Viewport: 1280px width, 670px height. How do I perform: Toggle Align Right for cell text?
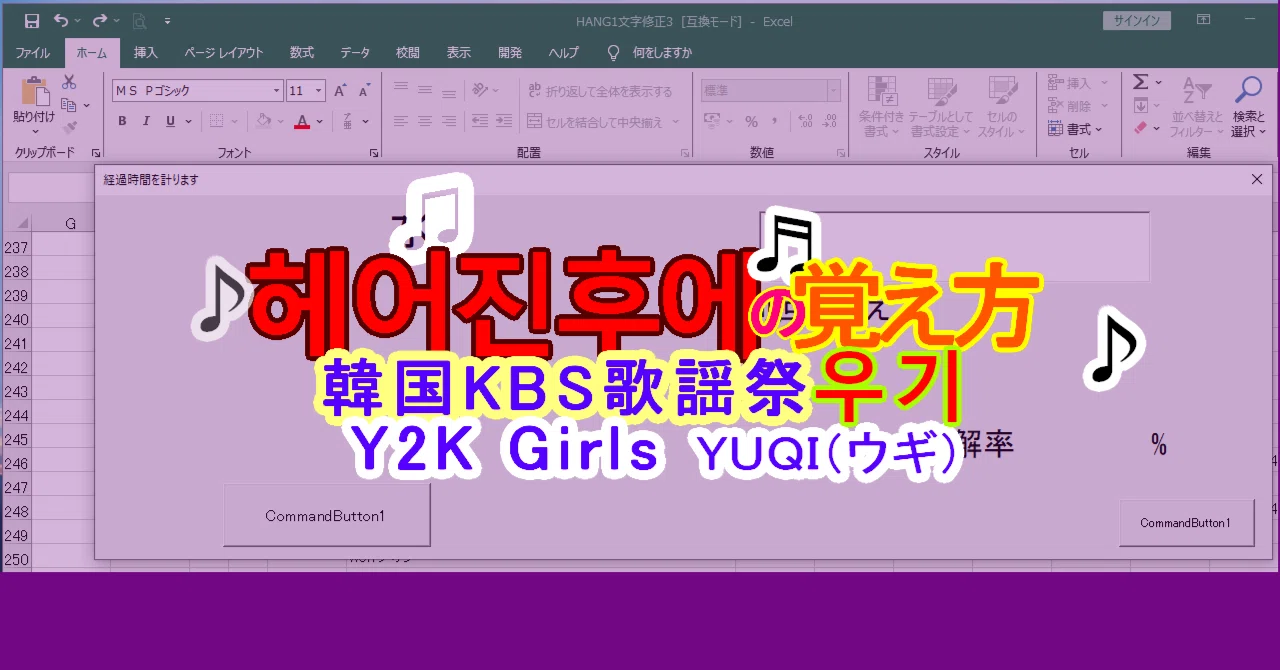(448, 121)
